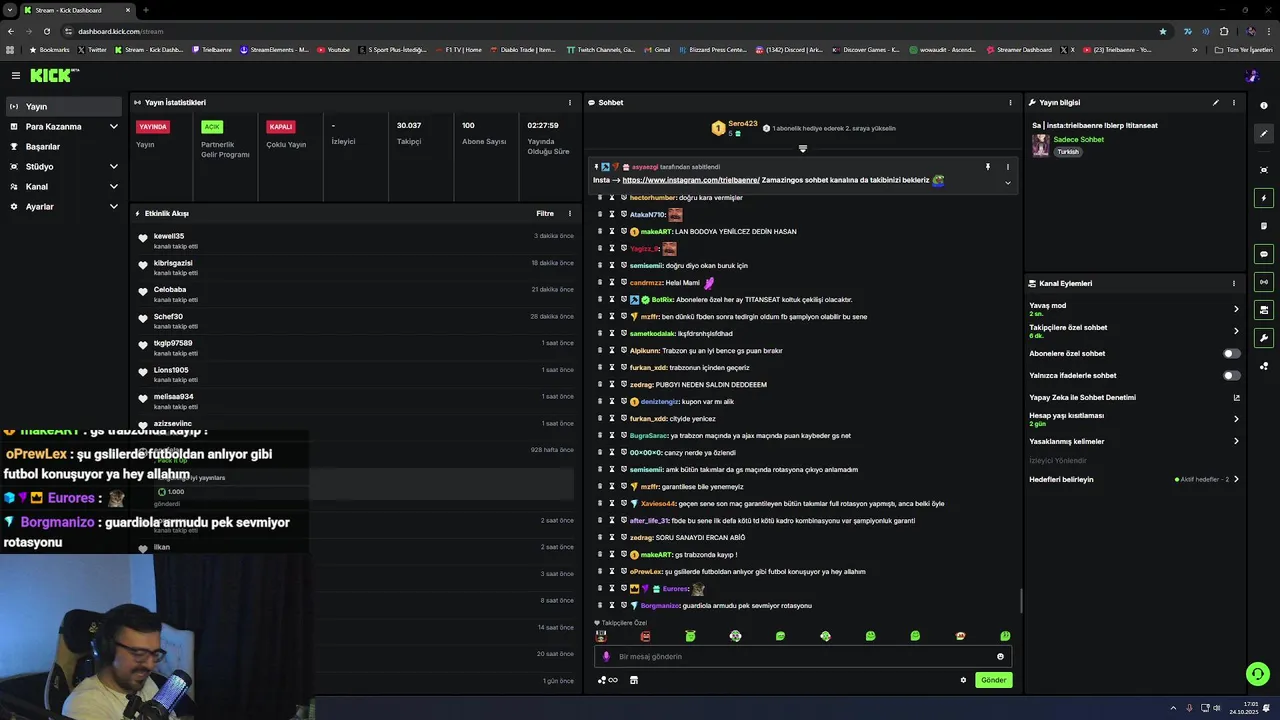Click the points infinity icon below chat
Viewport: 1280px width, 720px height.
pos(607,680)
